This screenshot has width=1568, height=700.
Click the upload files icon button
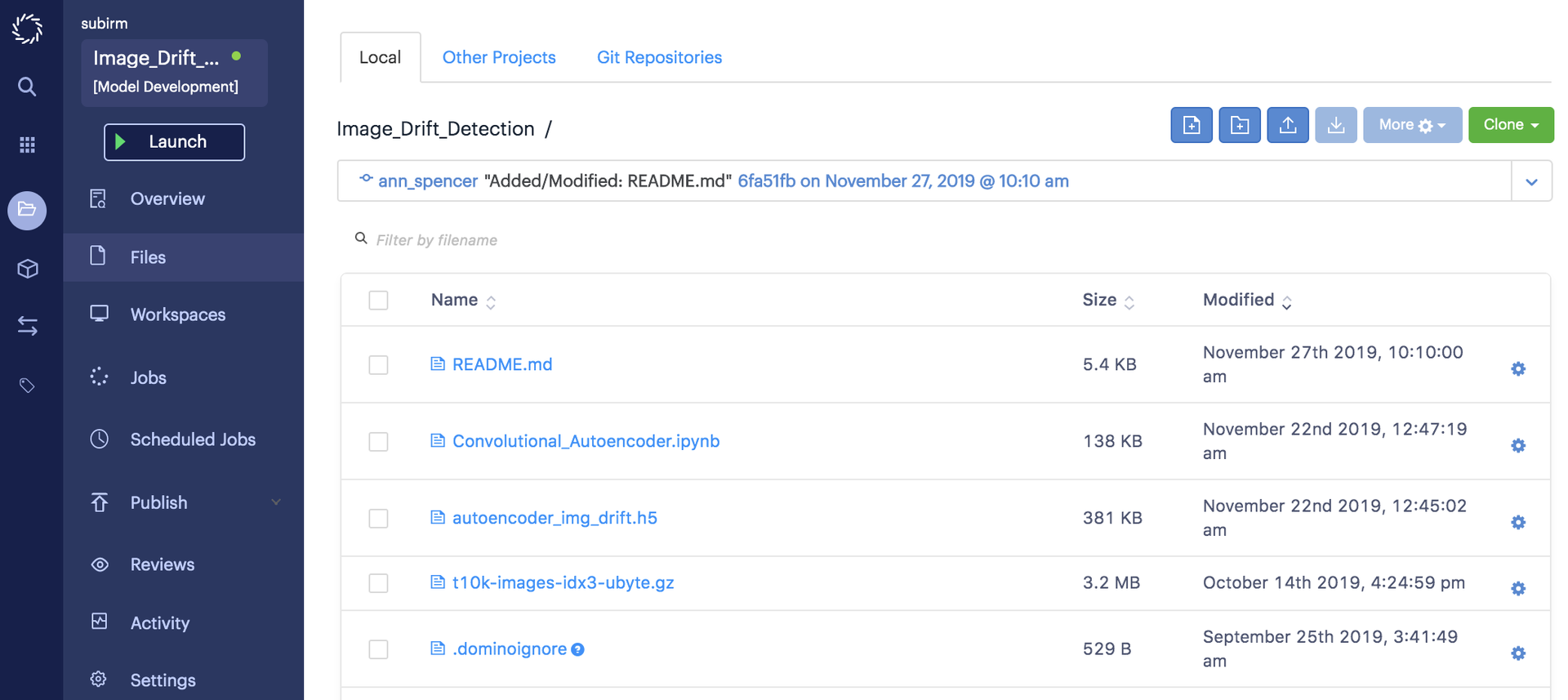[1287, 125]
